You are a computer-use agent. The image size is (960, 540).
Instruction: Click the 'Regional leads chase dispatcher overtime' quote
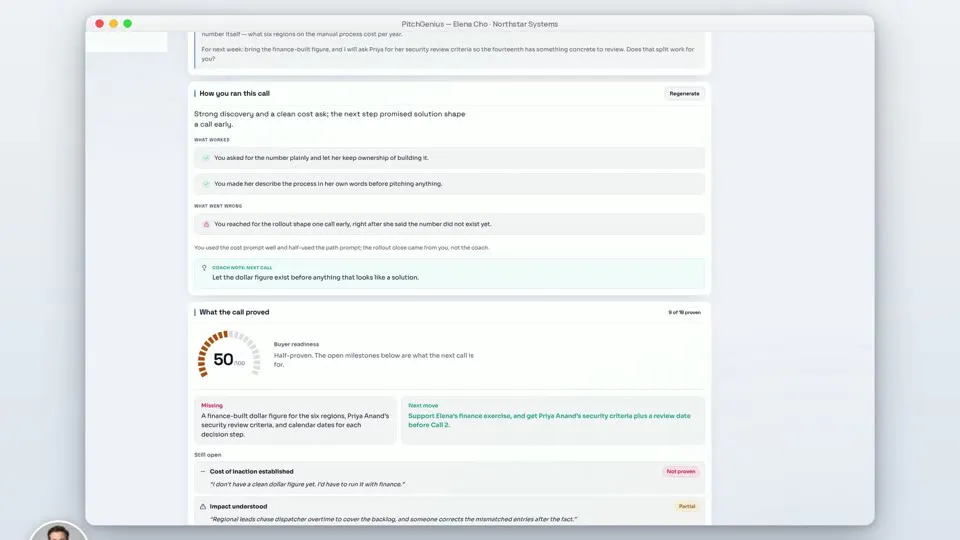393,519
